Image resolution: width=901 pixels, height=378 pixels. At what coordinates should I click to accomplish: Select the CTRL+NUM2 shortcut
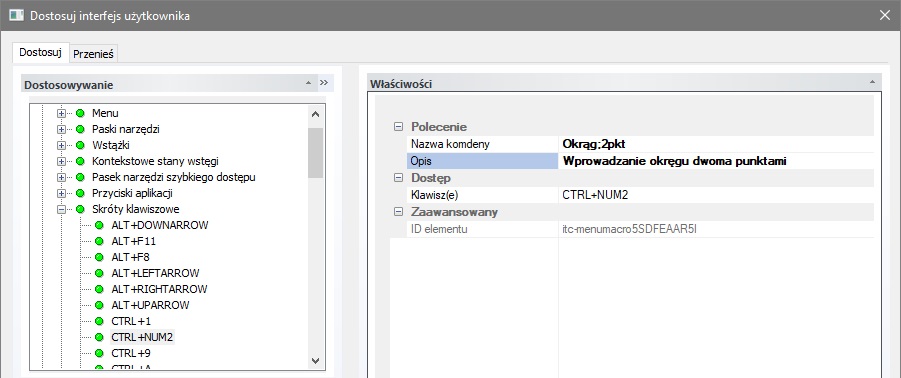142,337
